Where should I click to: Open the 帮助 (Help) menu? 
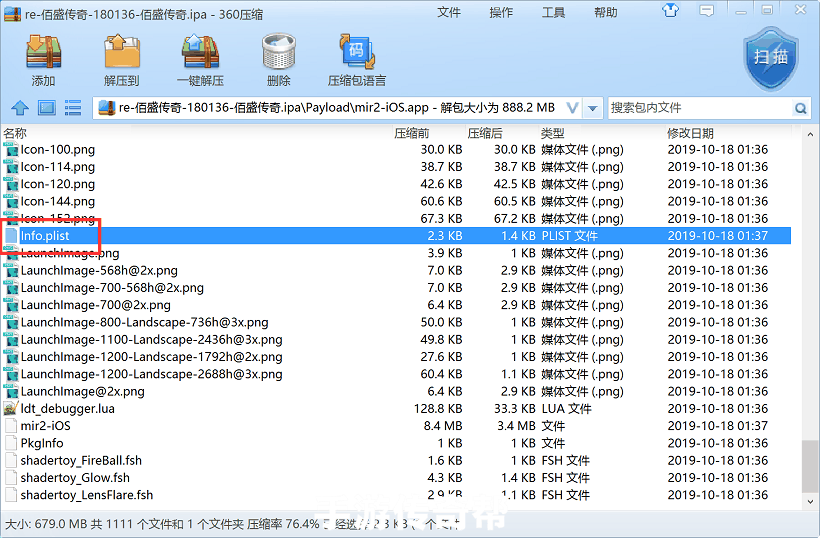pyautogui.click(x=606, y=12)
